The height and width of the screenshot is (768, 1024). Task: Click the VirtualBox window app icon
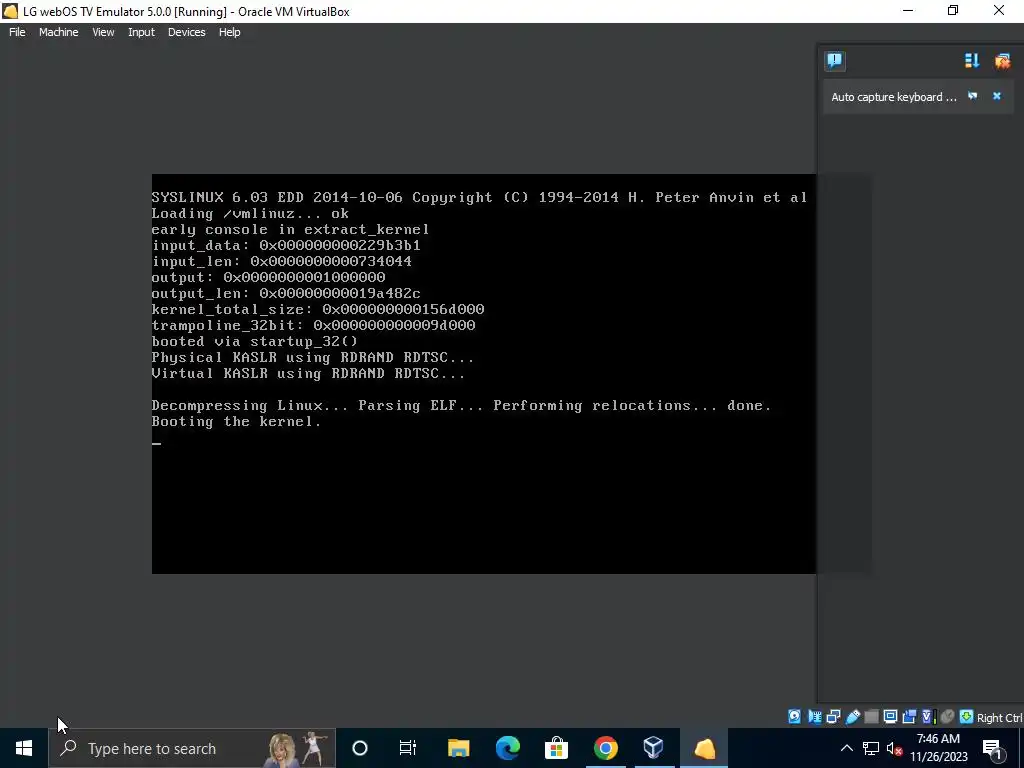click(x=10, y=11)
